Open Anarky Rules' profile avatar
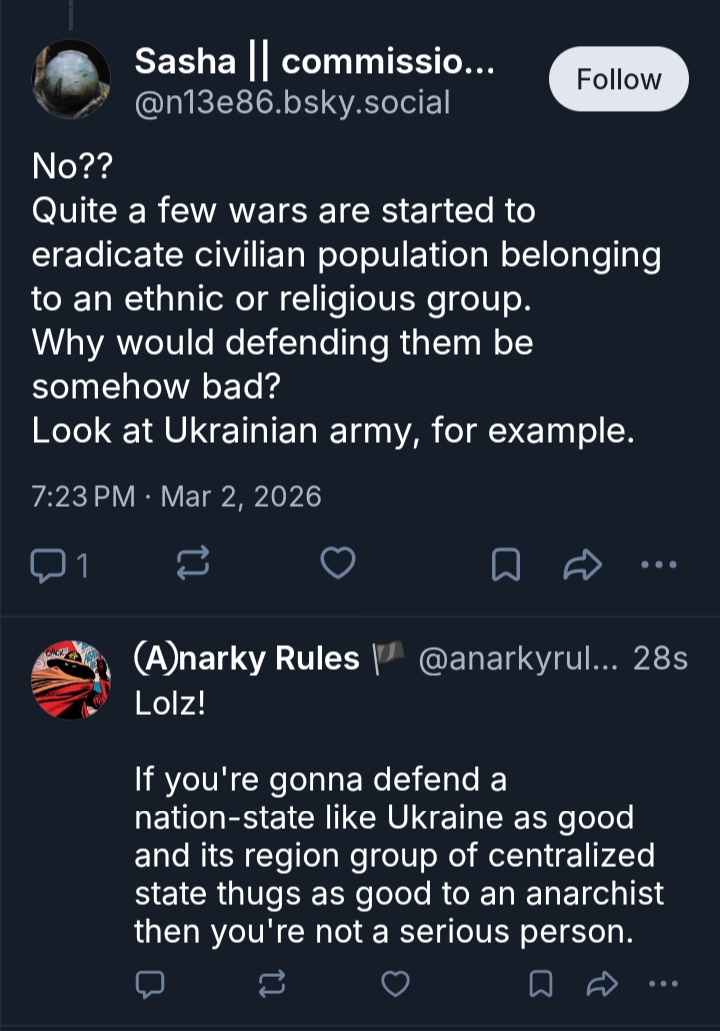This screenshot has width=720, height=1031. click(x=71, y=680)
